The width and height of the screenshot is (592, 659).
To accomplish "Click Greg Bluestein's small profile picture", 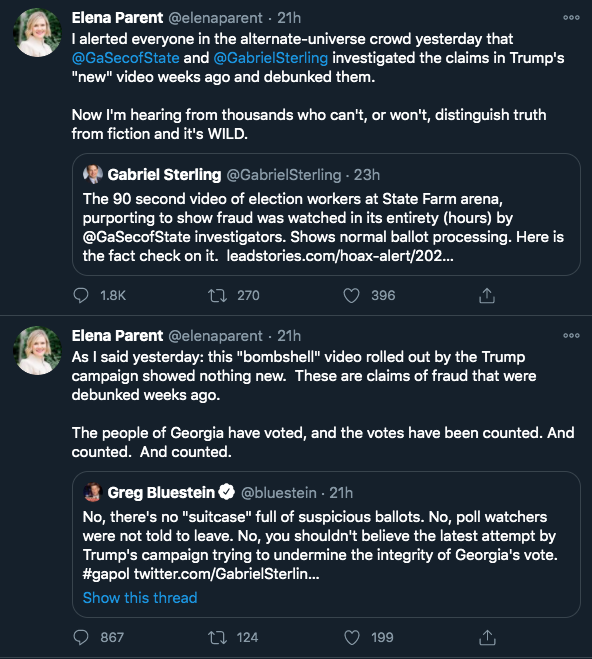I will click(x=93, y=492).
